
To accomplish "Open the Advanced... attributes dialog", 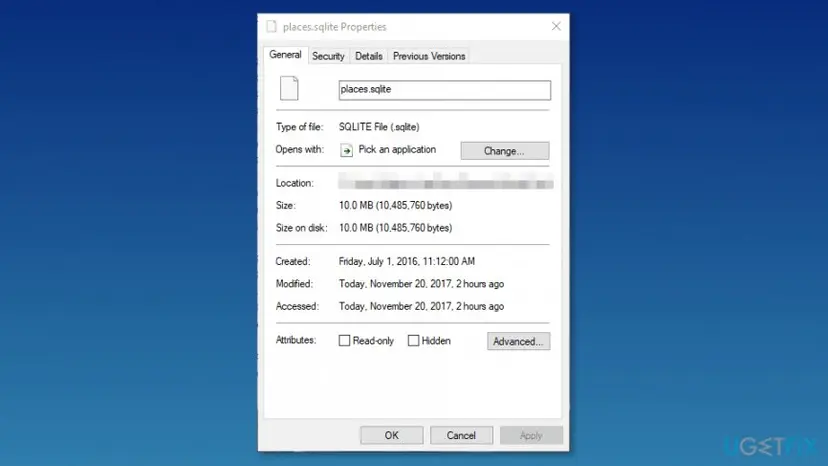I will [x=519, y=341].
